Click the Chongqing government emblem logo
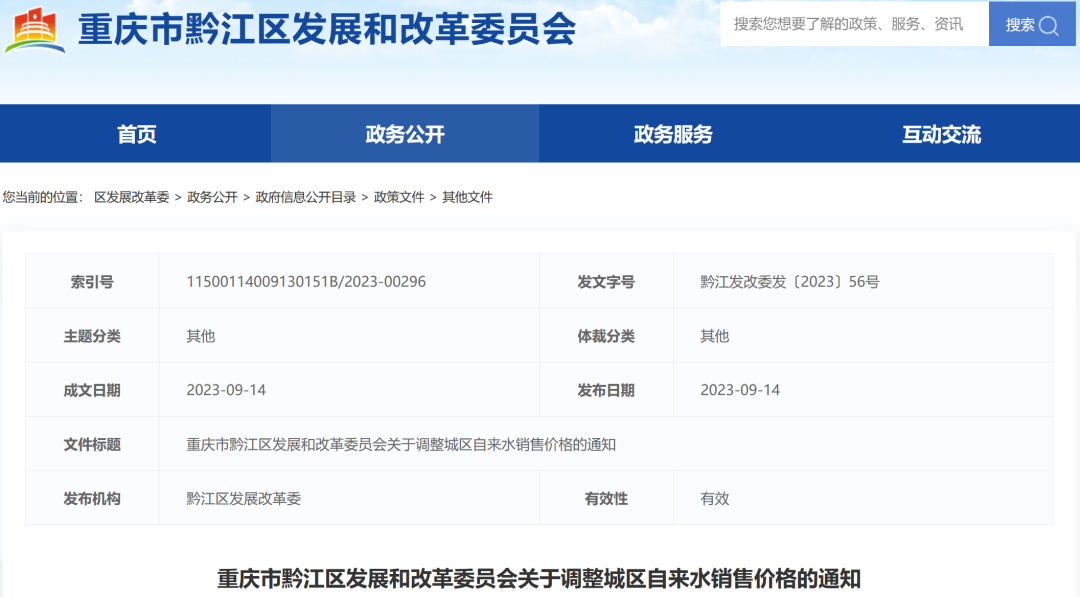 pos(35,29)
